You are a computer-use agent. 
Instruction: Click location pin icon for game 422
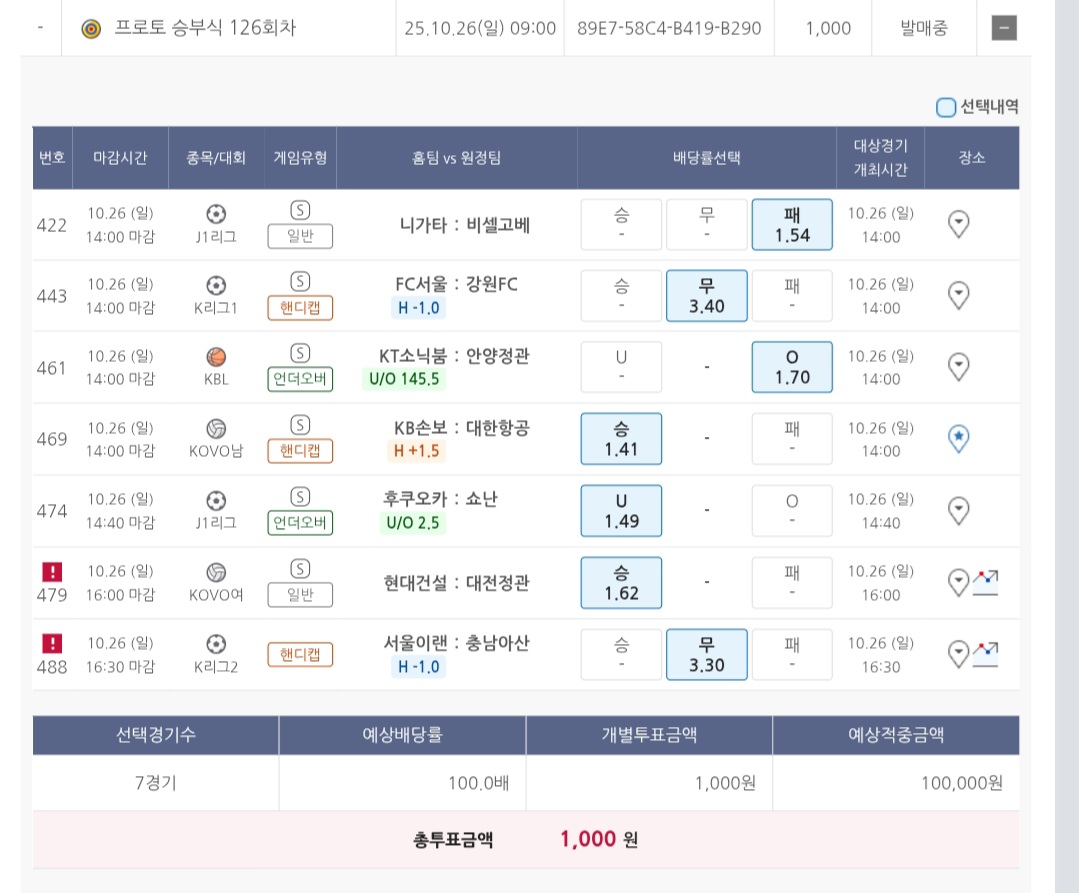958,224
